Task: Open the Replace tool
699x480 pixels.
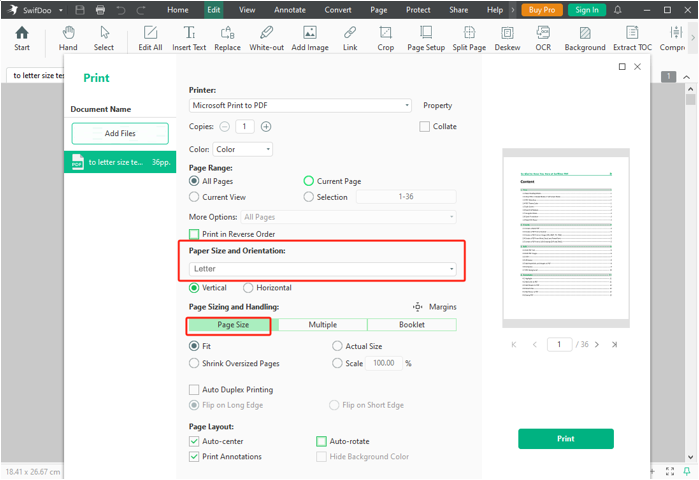Action: [x=227, y=38]
